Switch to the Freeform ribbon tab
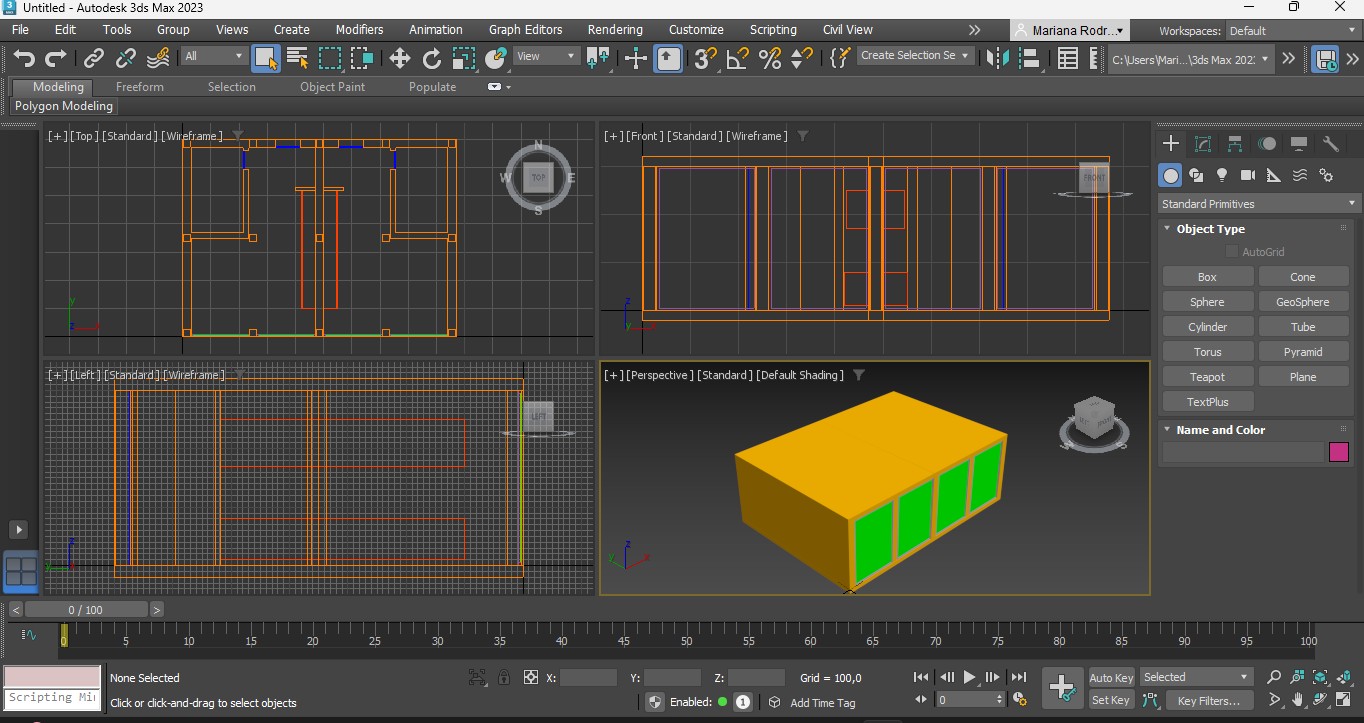Viewport: 1364px width, 723px height. click(x=139, y=87)
